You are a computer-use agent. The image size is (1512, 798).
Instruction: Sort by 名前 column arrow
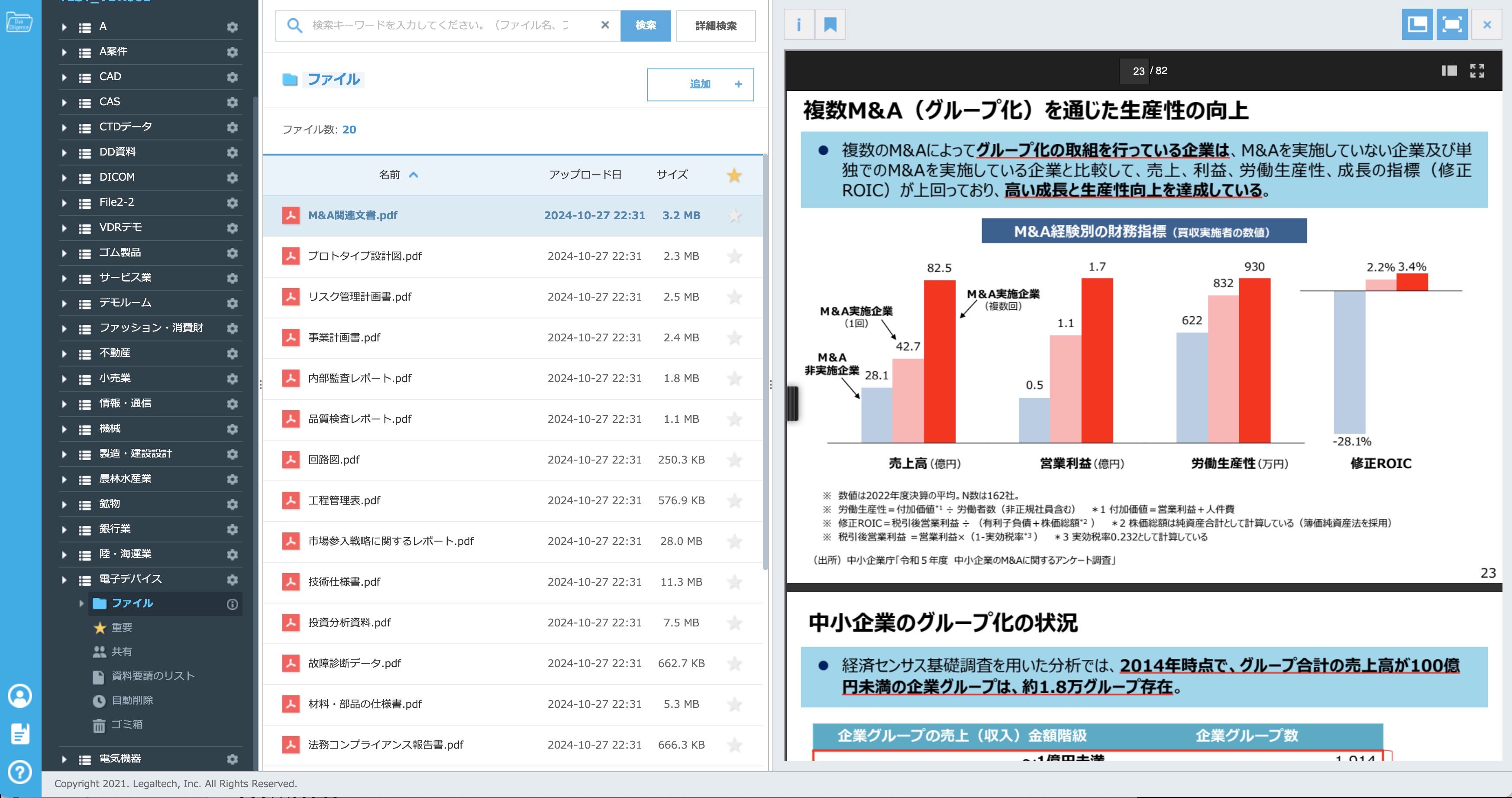pyautogui.click(x=413, y=175)
